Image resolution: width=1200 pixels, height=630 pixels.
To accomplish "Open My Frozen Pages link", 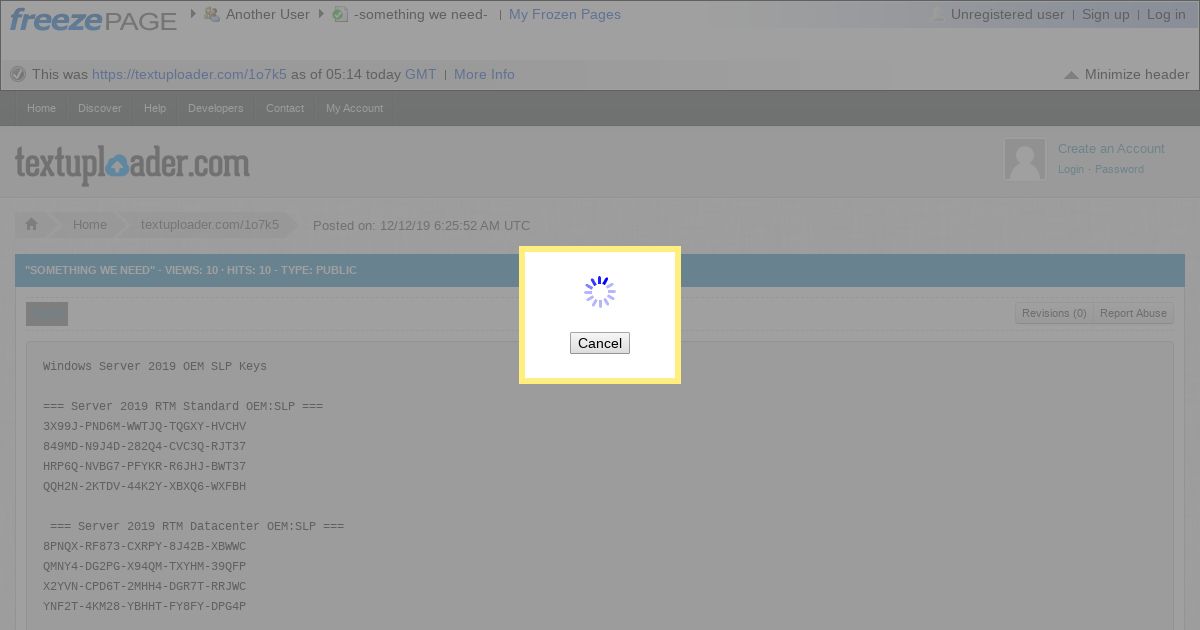I will (565, 14).
